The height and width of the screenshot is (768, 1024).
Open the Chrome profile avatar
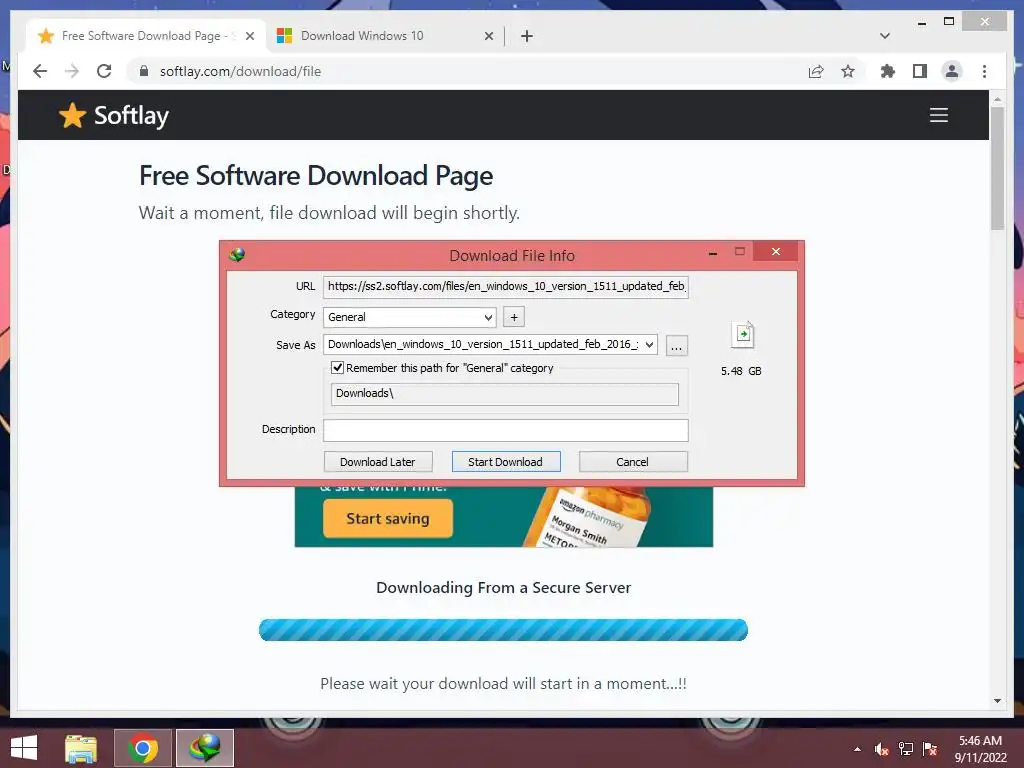point(952,71)
